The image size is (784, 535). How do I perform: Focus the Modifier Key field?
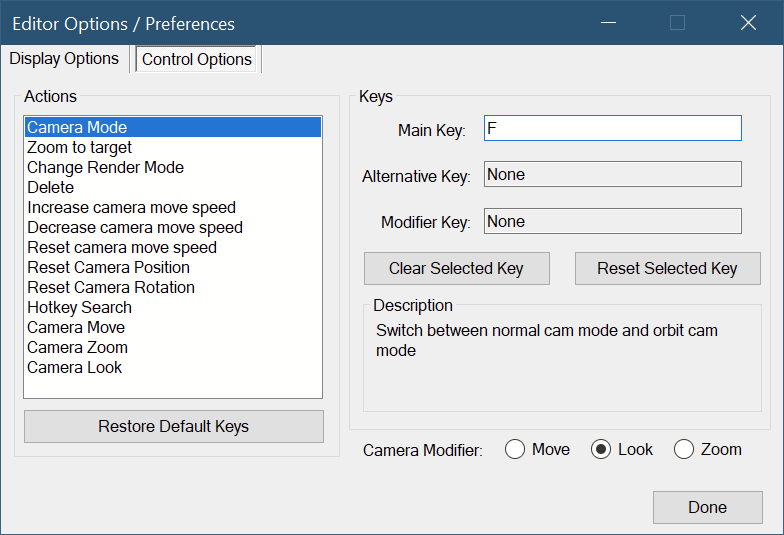point(612,222)
